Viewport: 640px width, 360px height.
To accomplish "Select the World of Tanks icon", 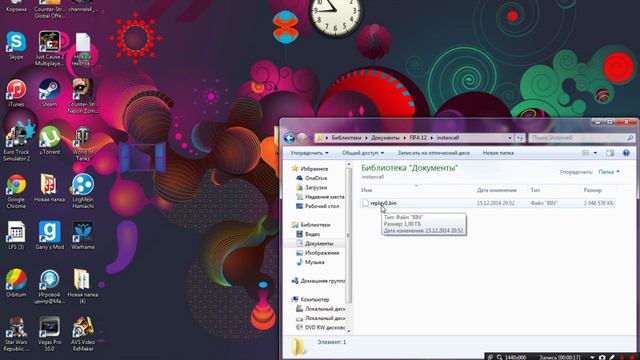I will (x=83, y=144).
